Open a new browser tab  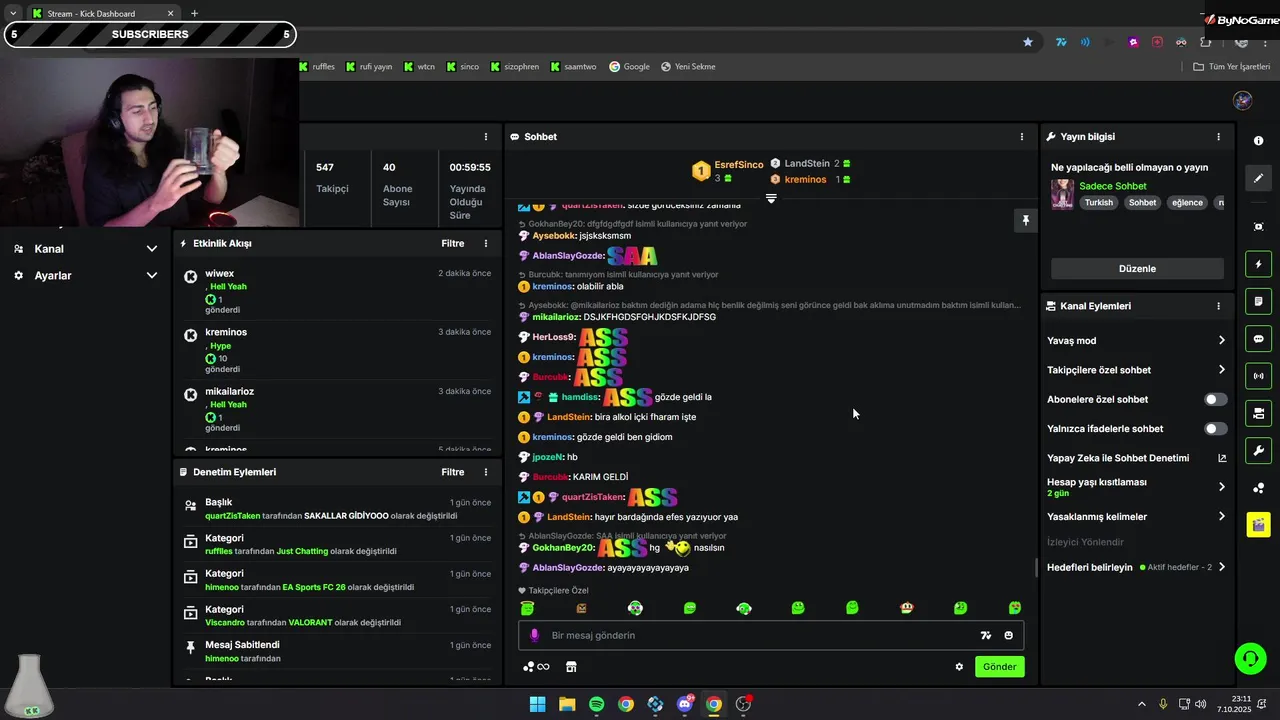pos(194,13)
